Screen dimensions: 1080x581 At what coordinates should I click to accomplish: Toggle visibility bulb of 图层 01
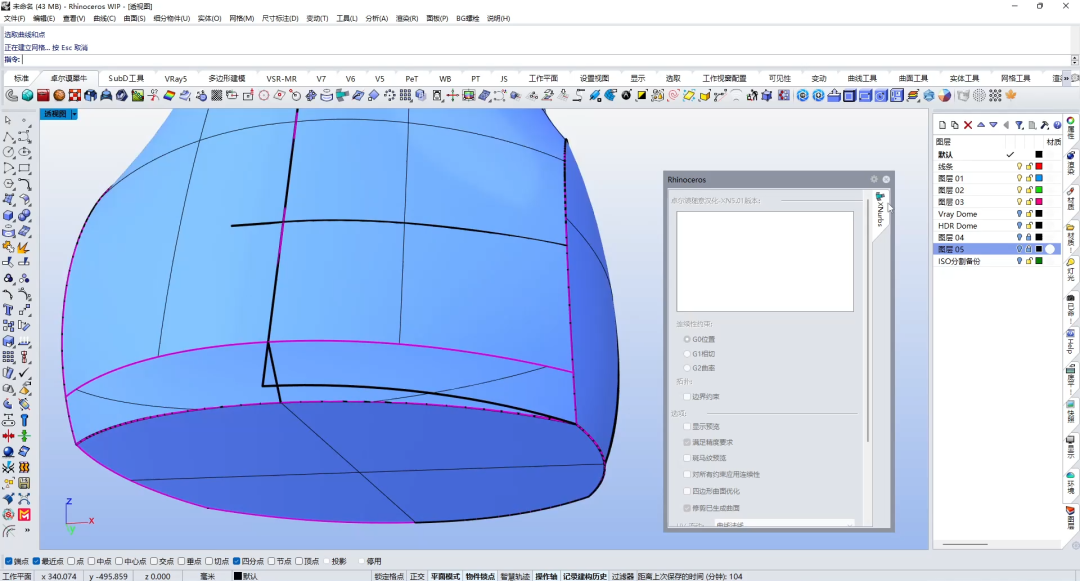(1019, 178)
